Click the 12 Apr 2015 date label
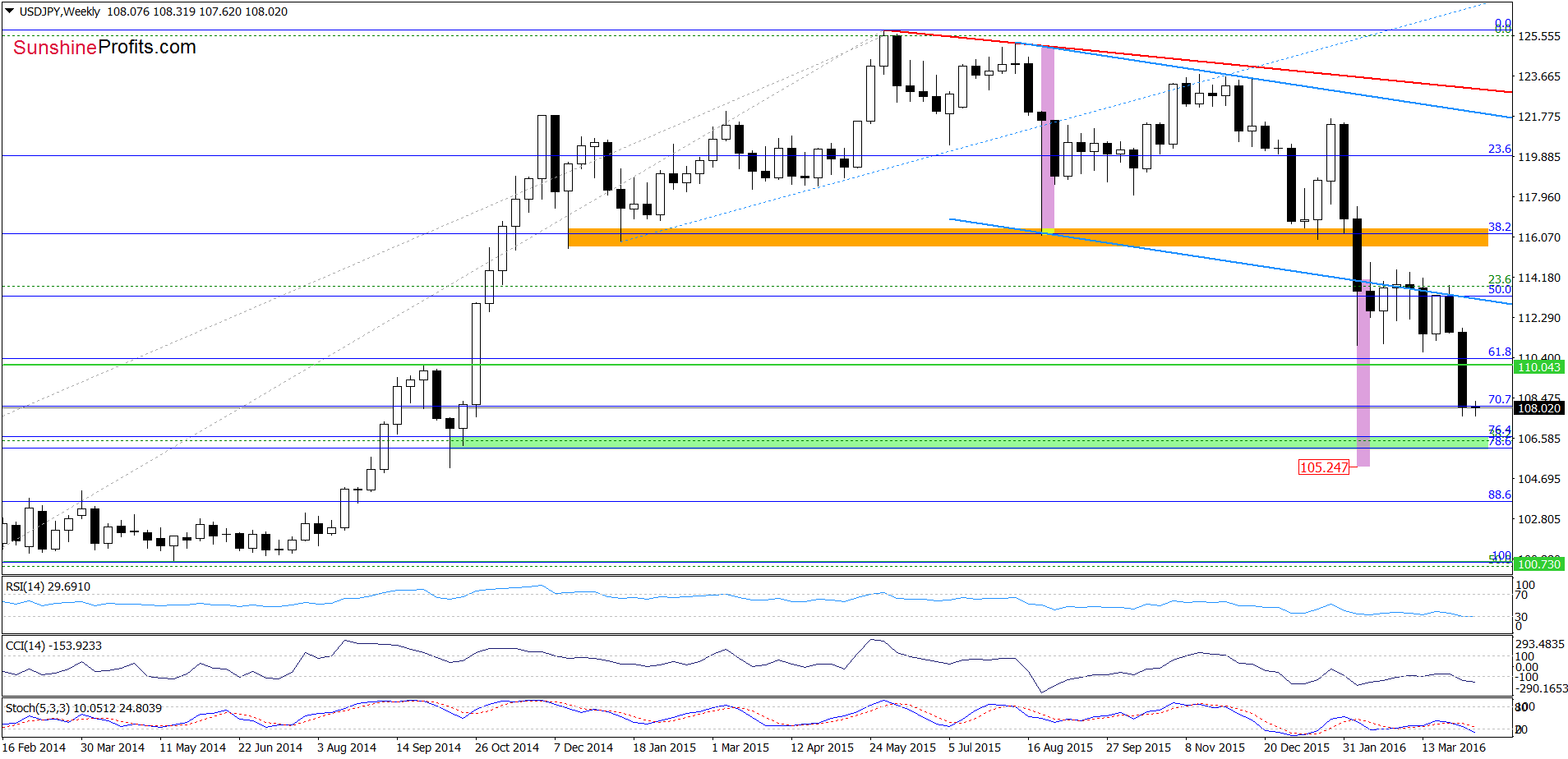1568x759 pixels. [822, 747]
